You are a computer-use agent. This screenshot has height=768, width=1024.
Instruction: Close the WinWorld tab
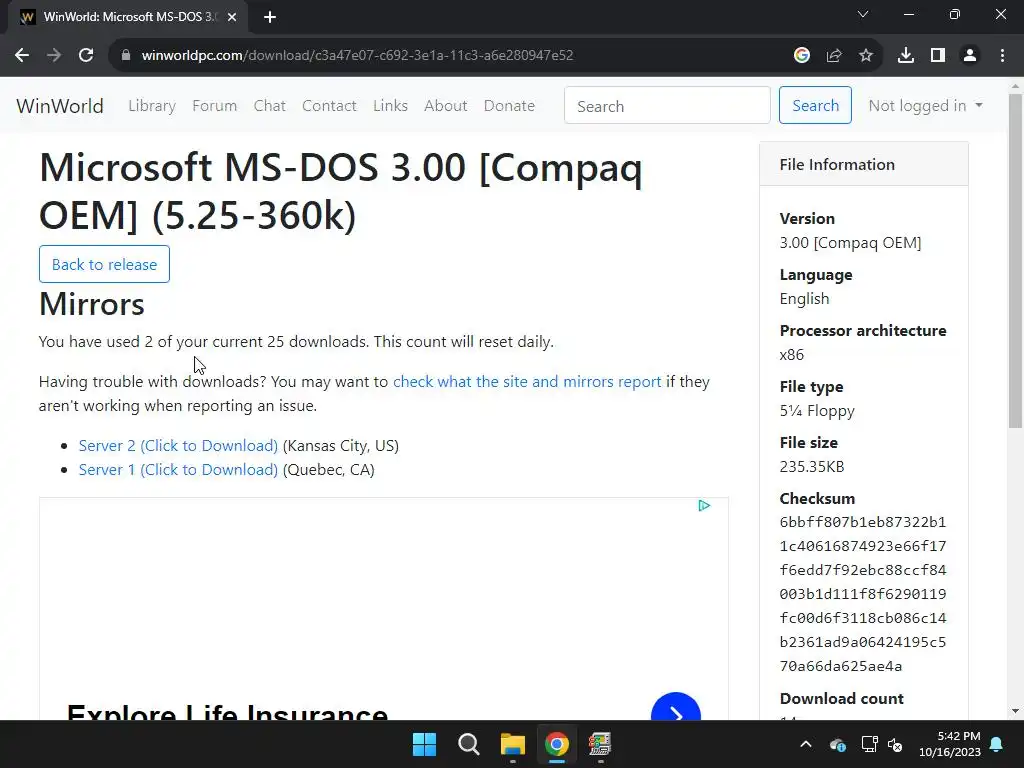coord(232,18)
